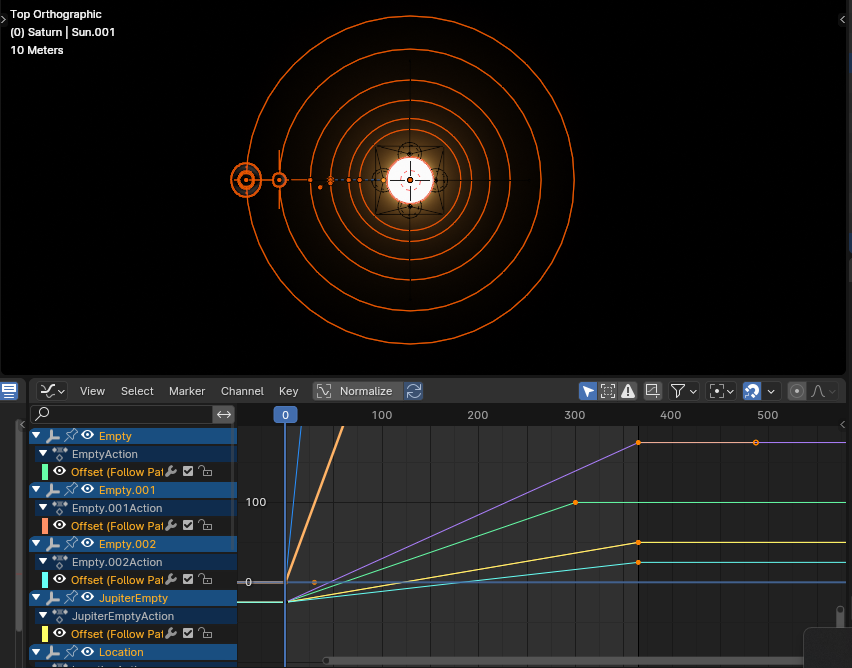This screenshot has height=668, width=852.
Task: Click the proportional editing circle icon
Action: coord(797,391)
